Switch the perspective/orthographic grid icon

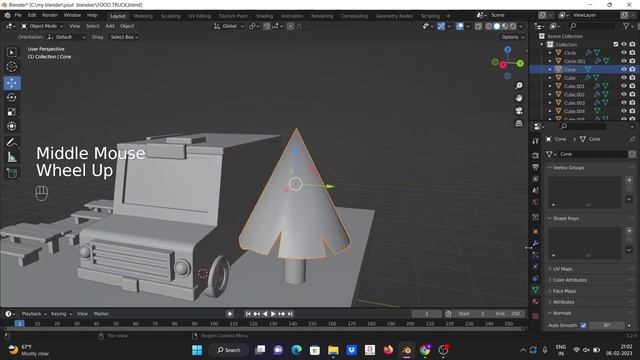tap(519, 123)
